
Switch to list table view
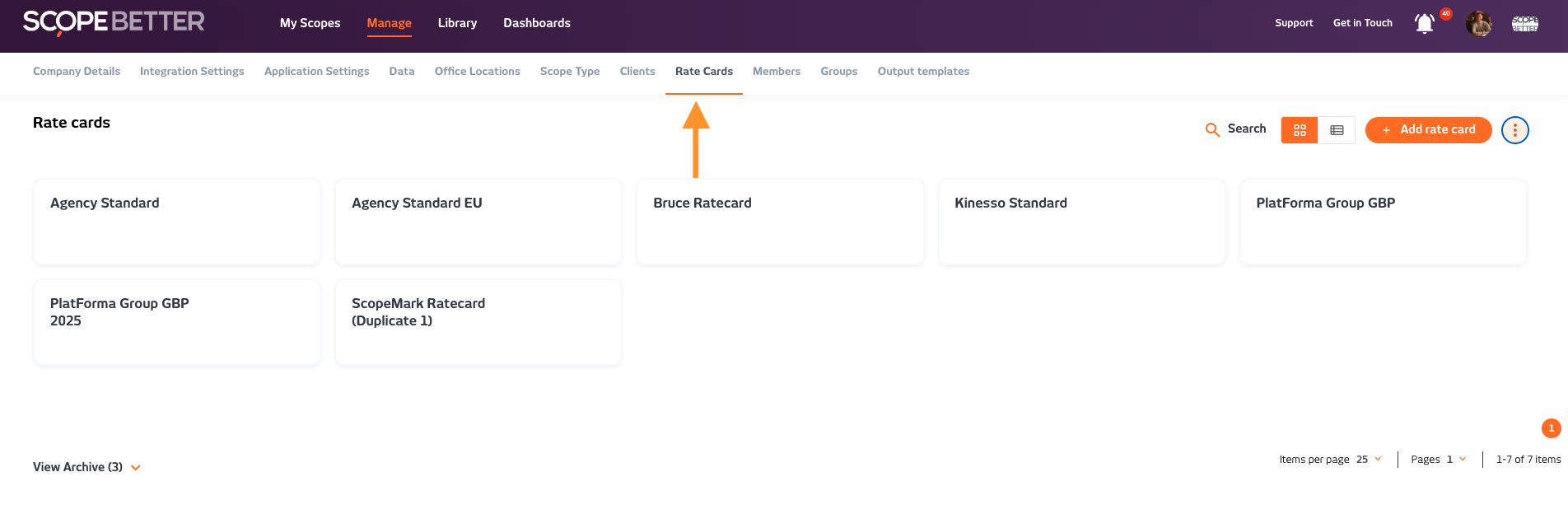click(1337, 130)
